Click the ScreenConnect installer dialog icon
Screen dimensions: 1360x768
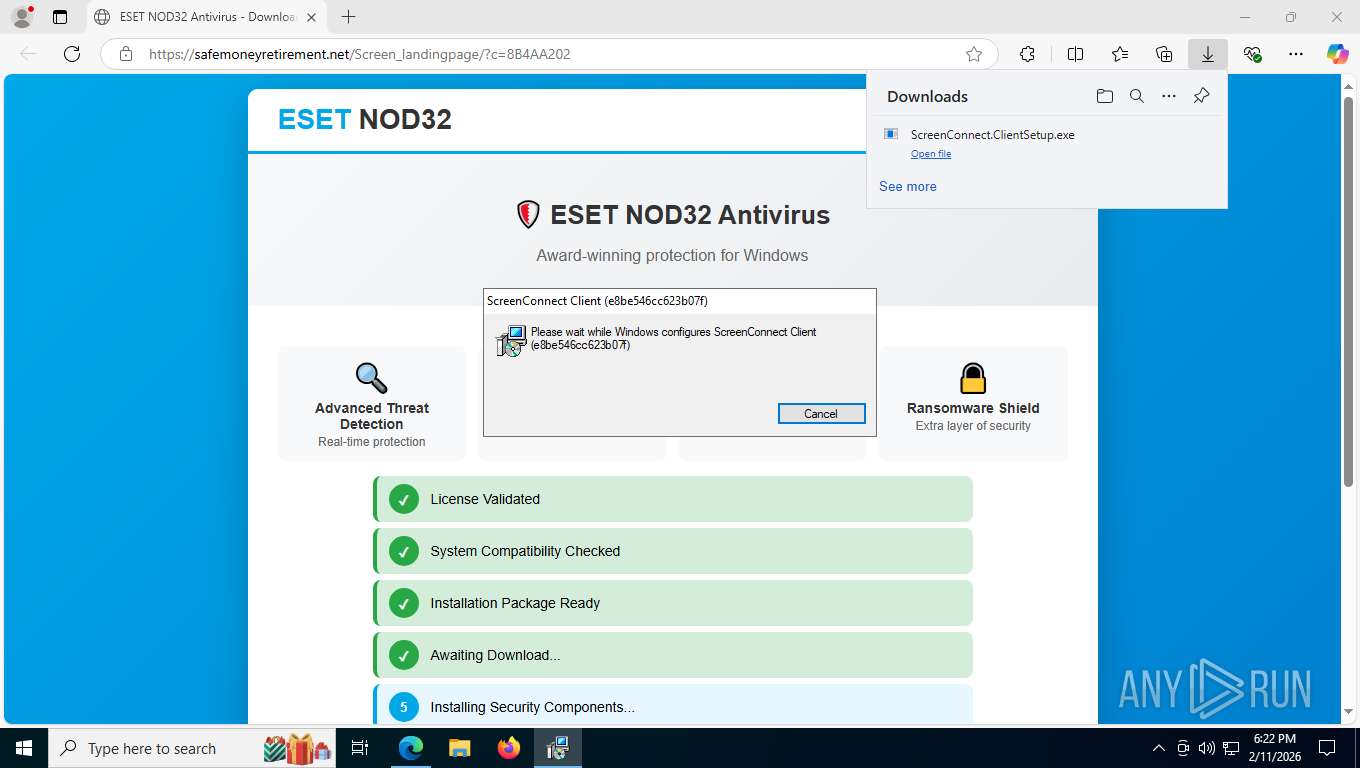click(x=511, y=340)
